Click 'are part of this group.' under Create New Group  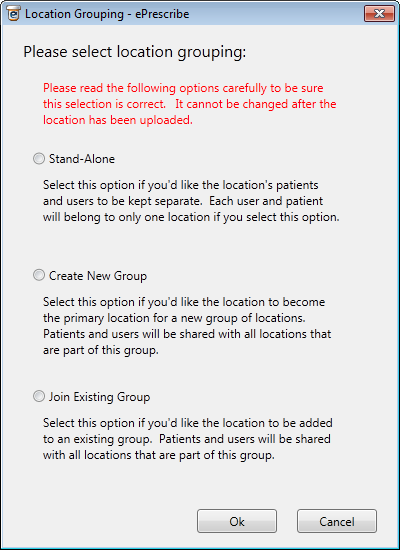(x=101, y=350)
